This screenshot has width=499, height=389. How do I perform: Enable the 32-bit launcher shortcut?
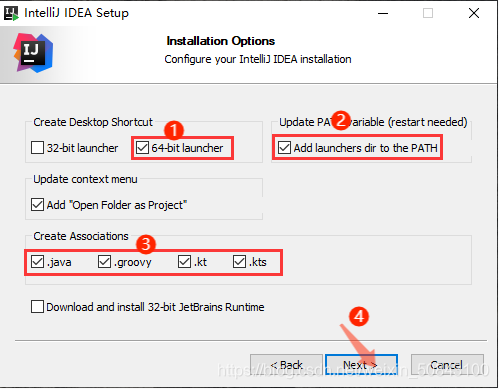[37, 147]
